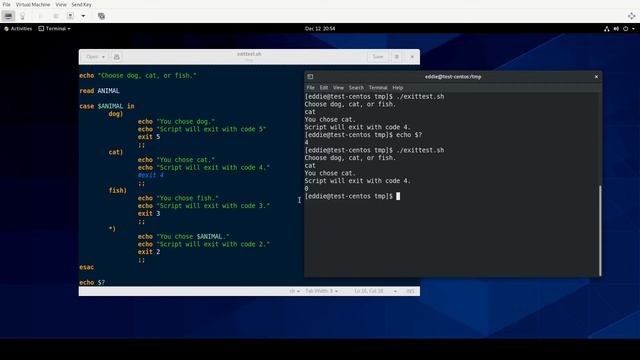
Task: Click the terminal vertical scrollbar
Action: point(600,231)
